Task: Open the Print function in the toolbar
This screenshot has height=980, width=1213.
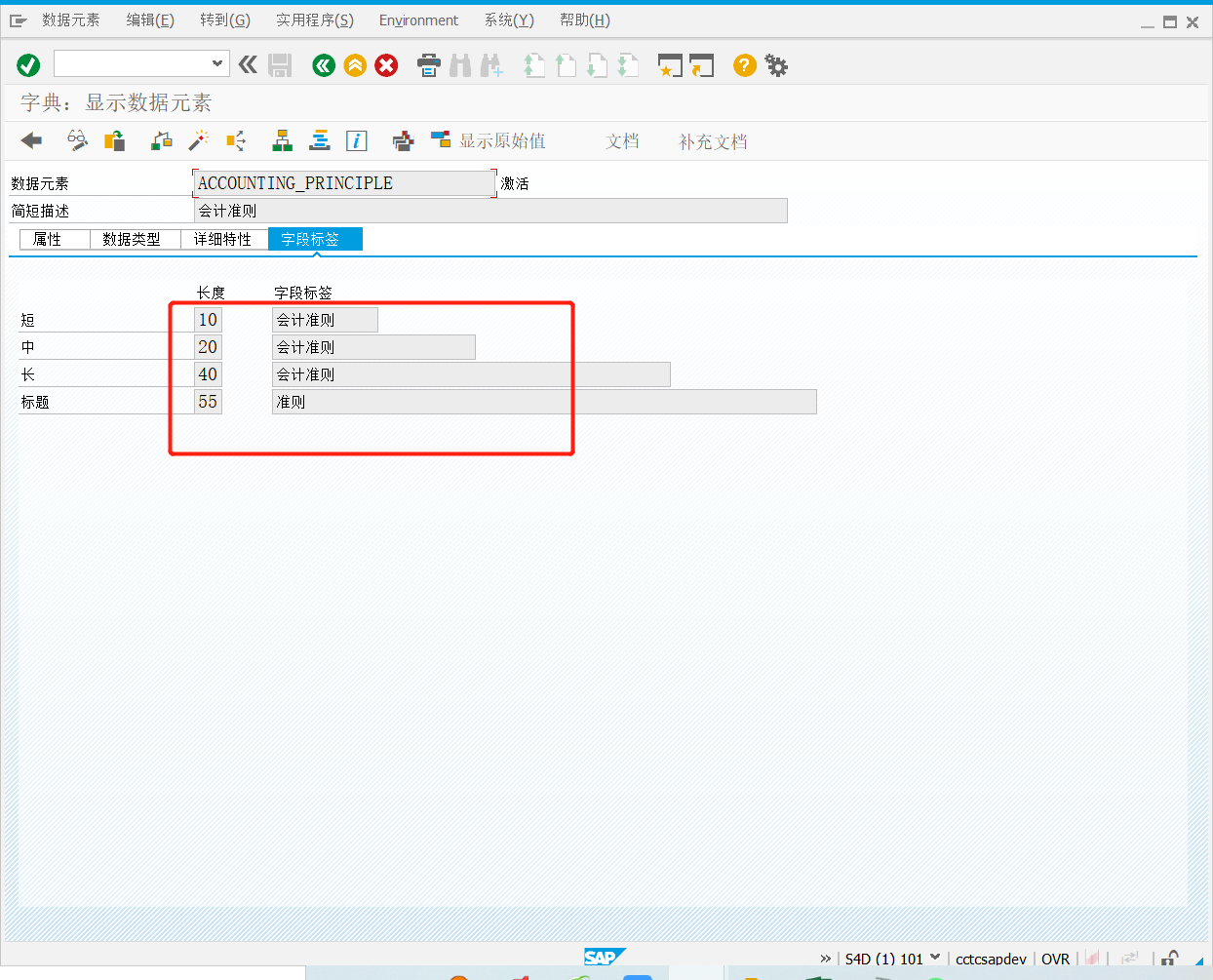Action: pos(429,65)
